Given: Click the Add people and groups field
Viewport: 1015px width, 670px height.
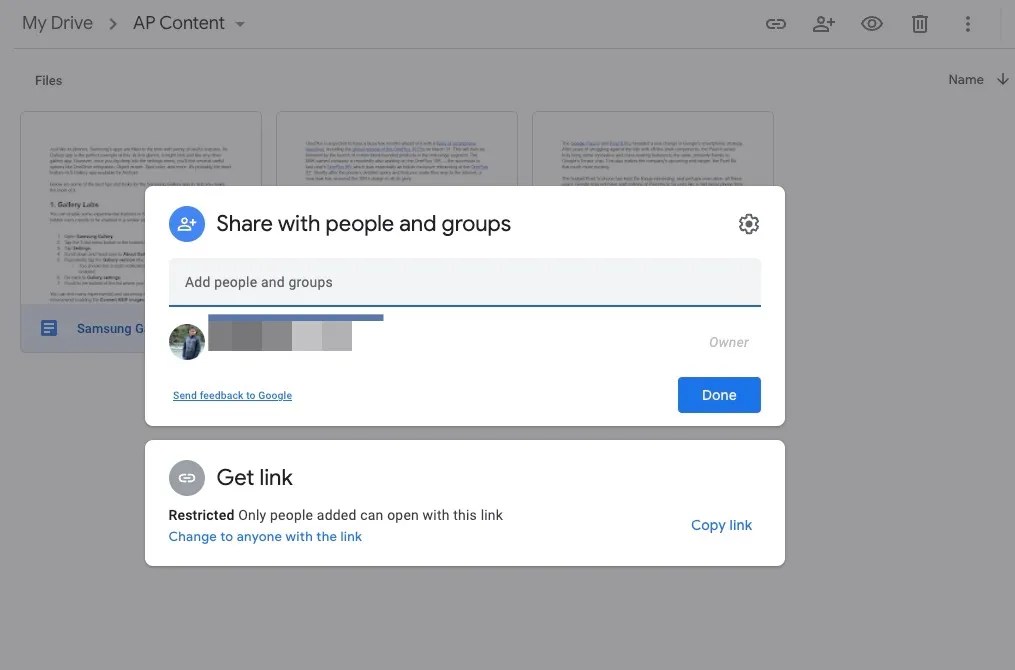Looking at the screenshot, I should 464,282.
